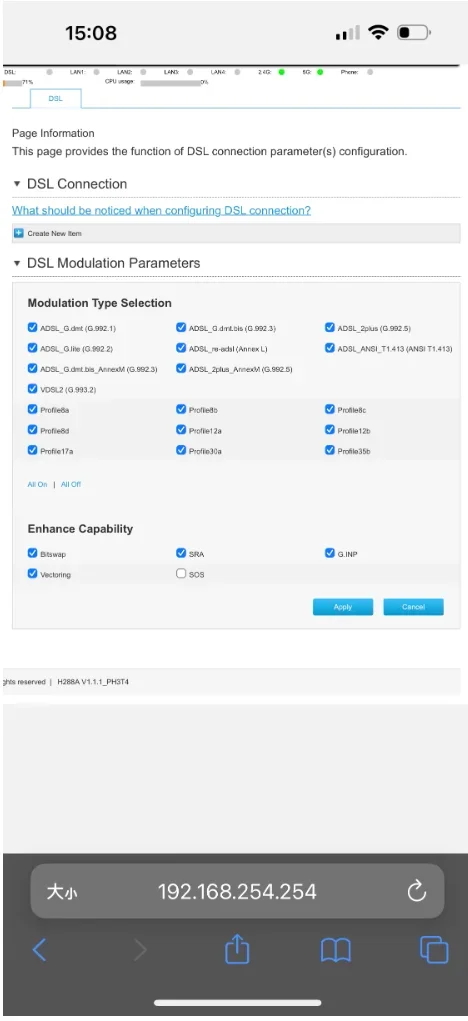Click the LAN1 status indicator light
The width and height of the screenshot is (468, 1021).
96,72
